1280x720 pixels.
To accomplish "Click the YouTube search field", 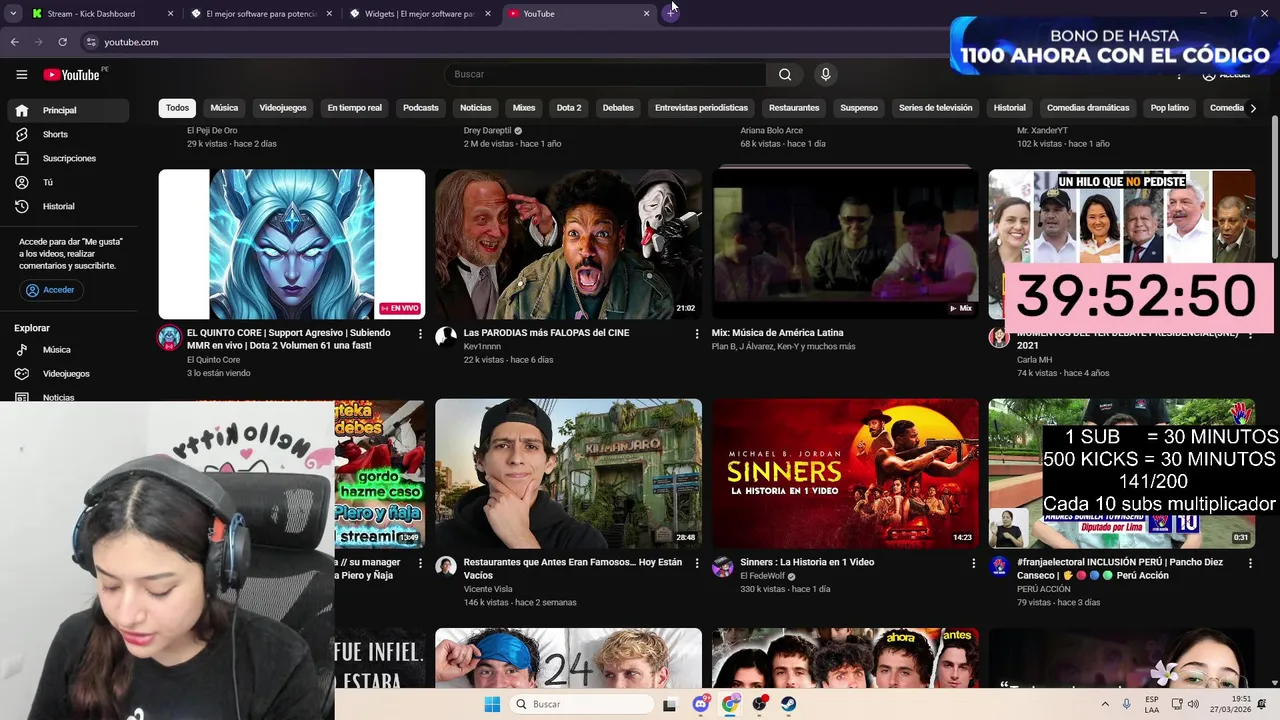I will [605, 74].
